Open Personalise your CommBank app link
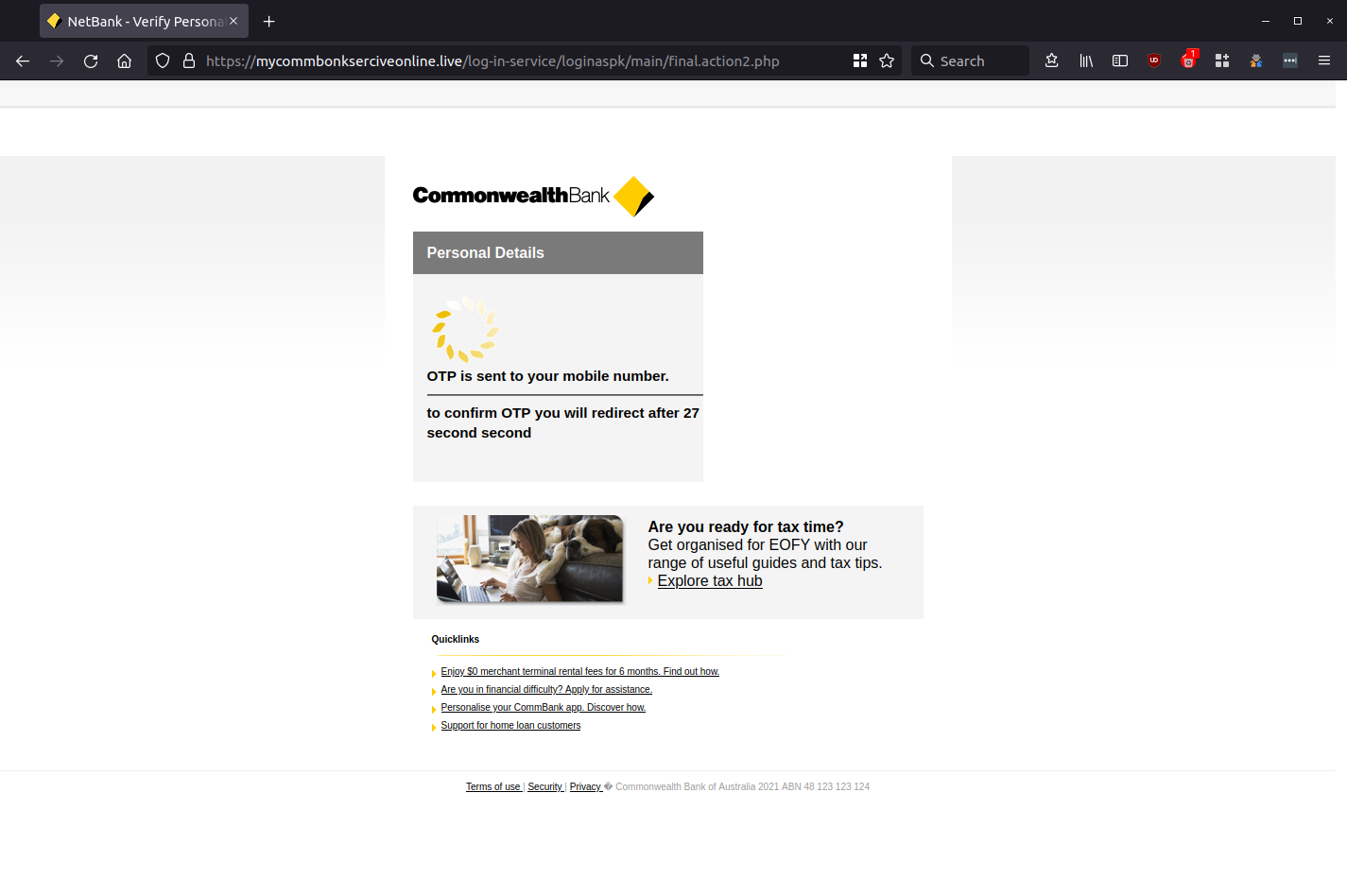 [543, 708]
